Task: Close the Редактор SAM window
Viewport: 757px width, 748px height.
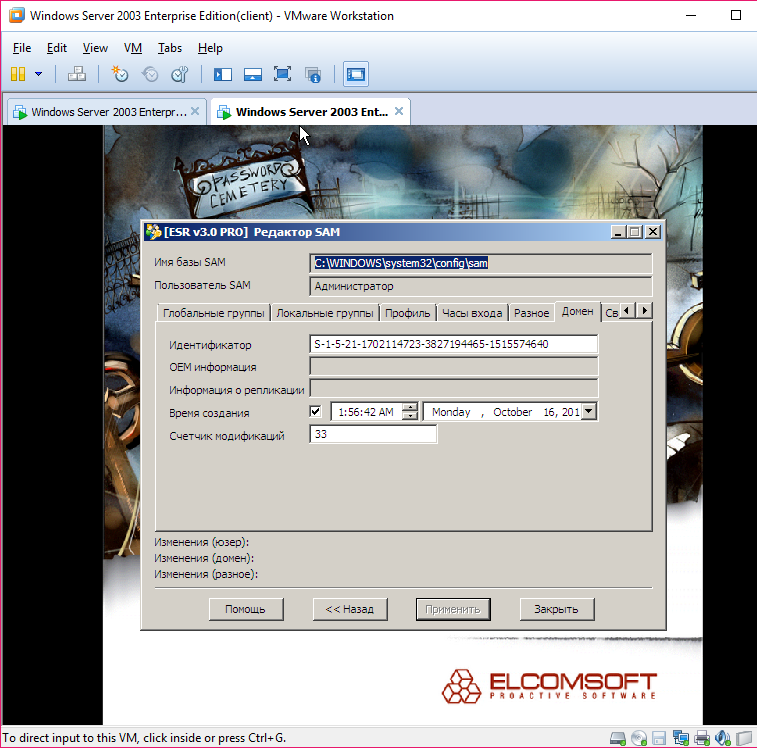Action: [x=653, y=232]
